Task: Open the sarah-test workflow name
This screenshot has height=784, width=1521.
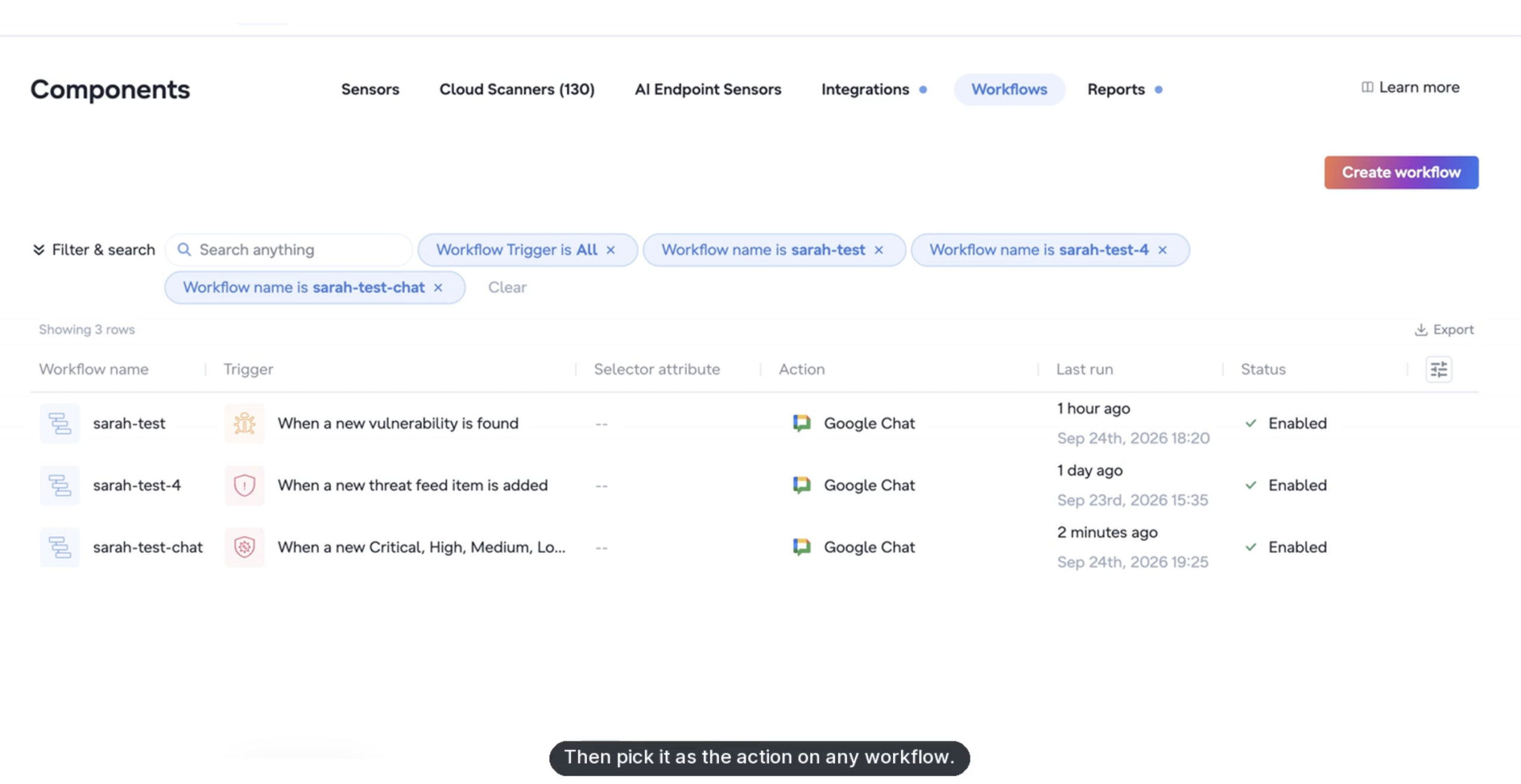Action: coord(129,423)
